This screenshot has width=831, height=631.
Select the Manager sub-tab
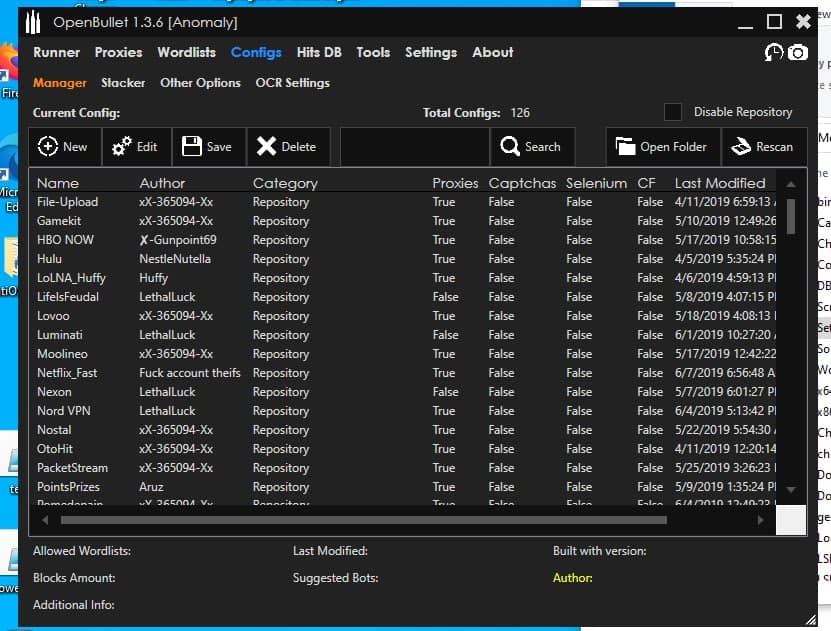point(60,83)
